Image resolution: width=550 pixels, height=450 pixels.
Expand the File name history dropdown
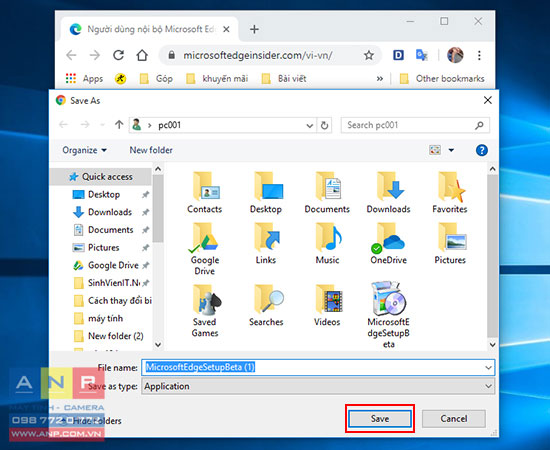[488, 368]
